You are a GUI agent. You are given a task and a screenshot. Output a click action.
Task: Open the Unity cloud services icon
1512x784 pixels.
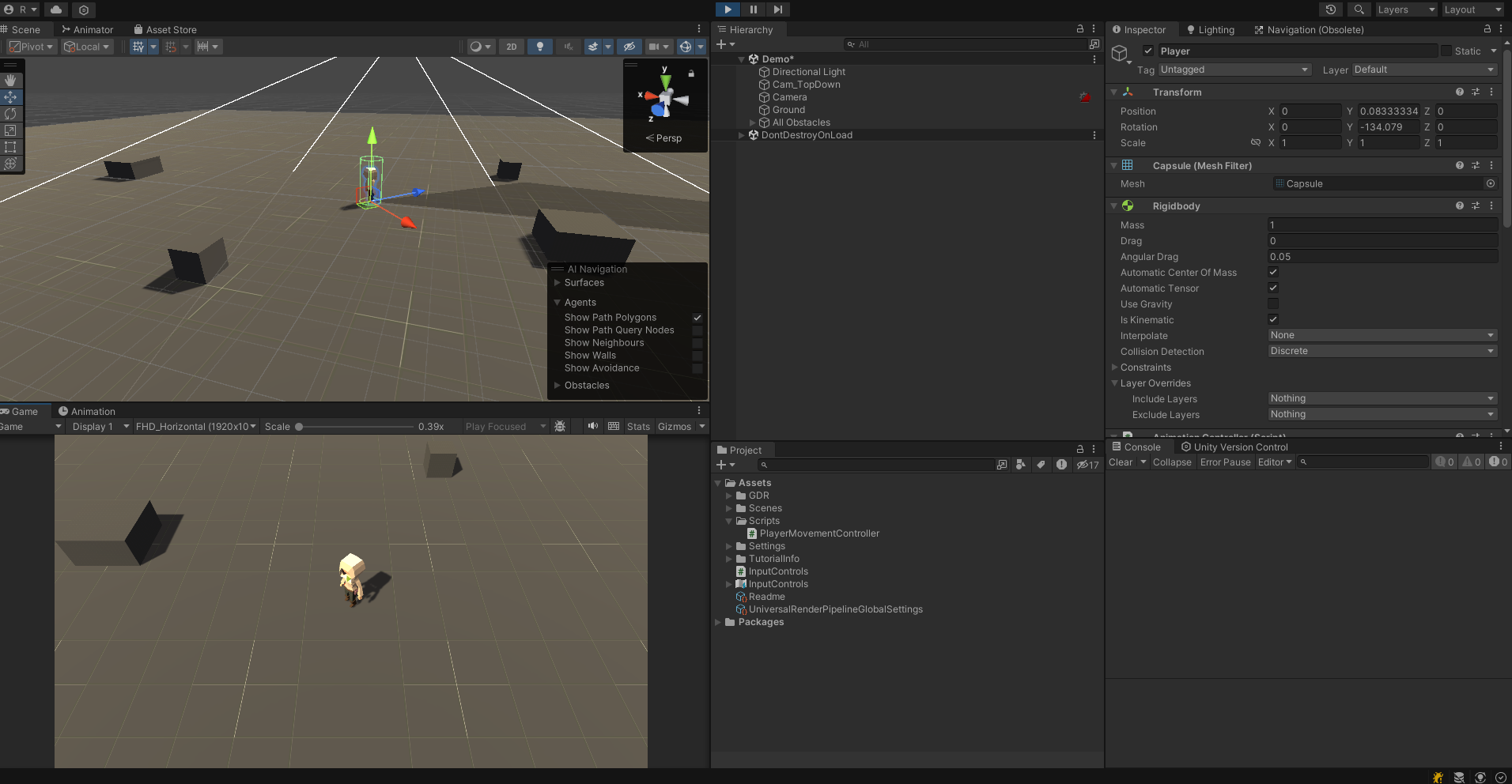[56, 9]
